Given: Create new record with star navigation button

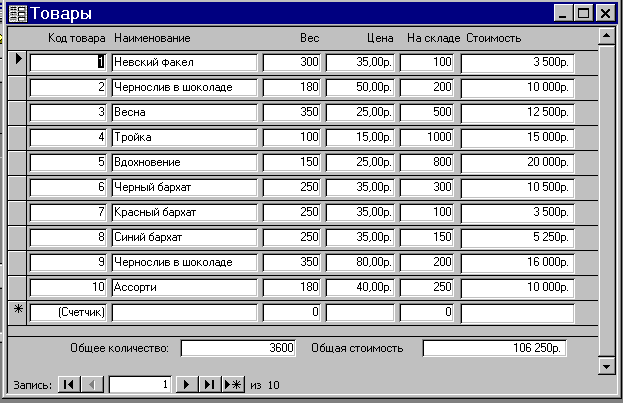Looking at the screenshot, I should (x=233, y=384).
